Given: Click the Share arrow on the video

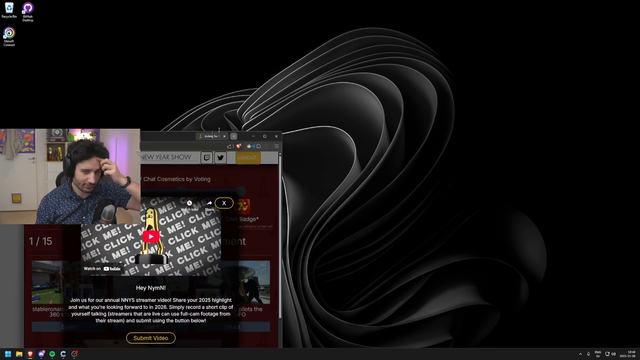Looking at the screenshot, I should click(x=209, y=203).
